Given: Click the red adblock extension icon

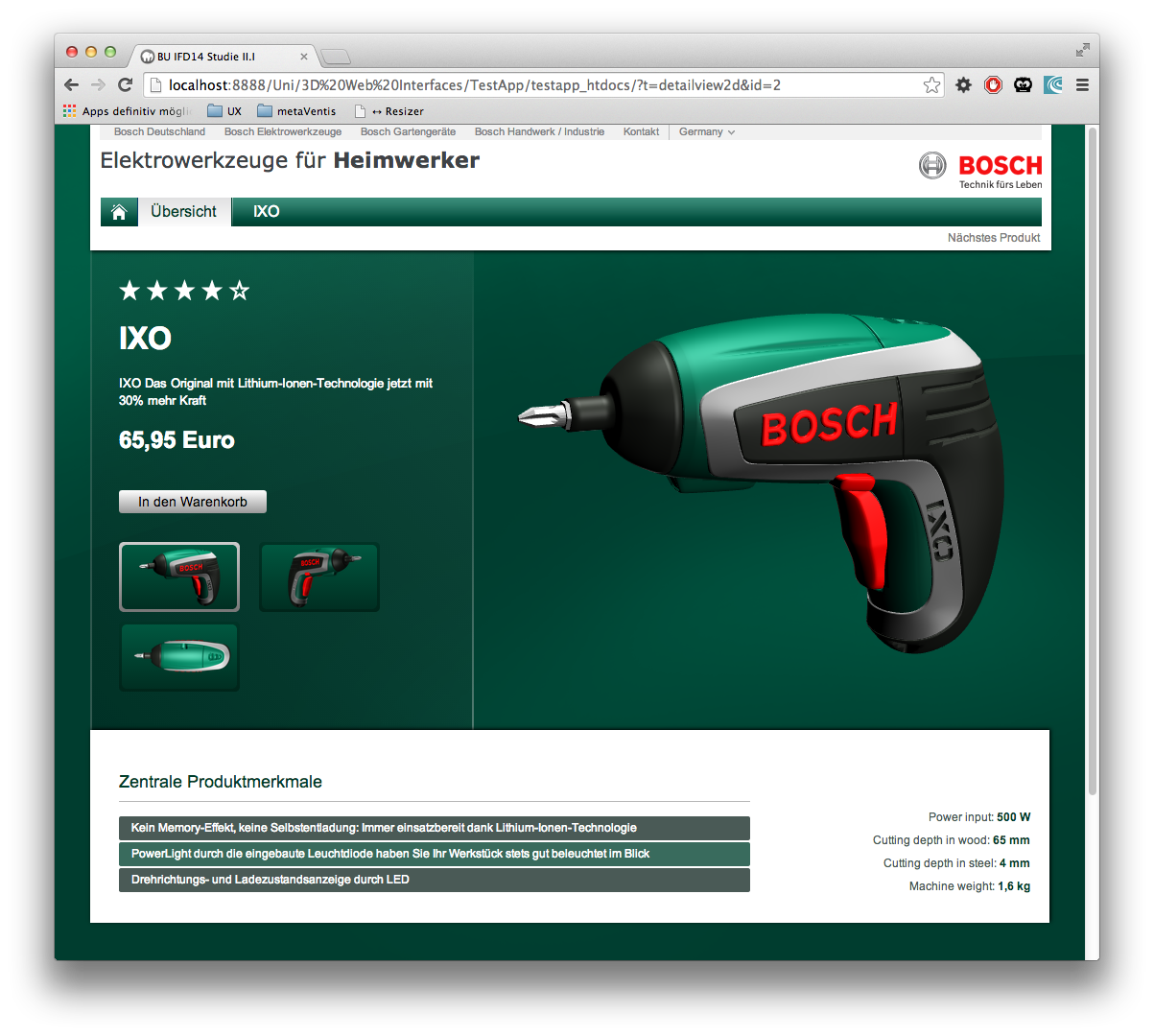Looking at the screenshot, I should (993, 85).
